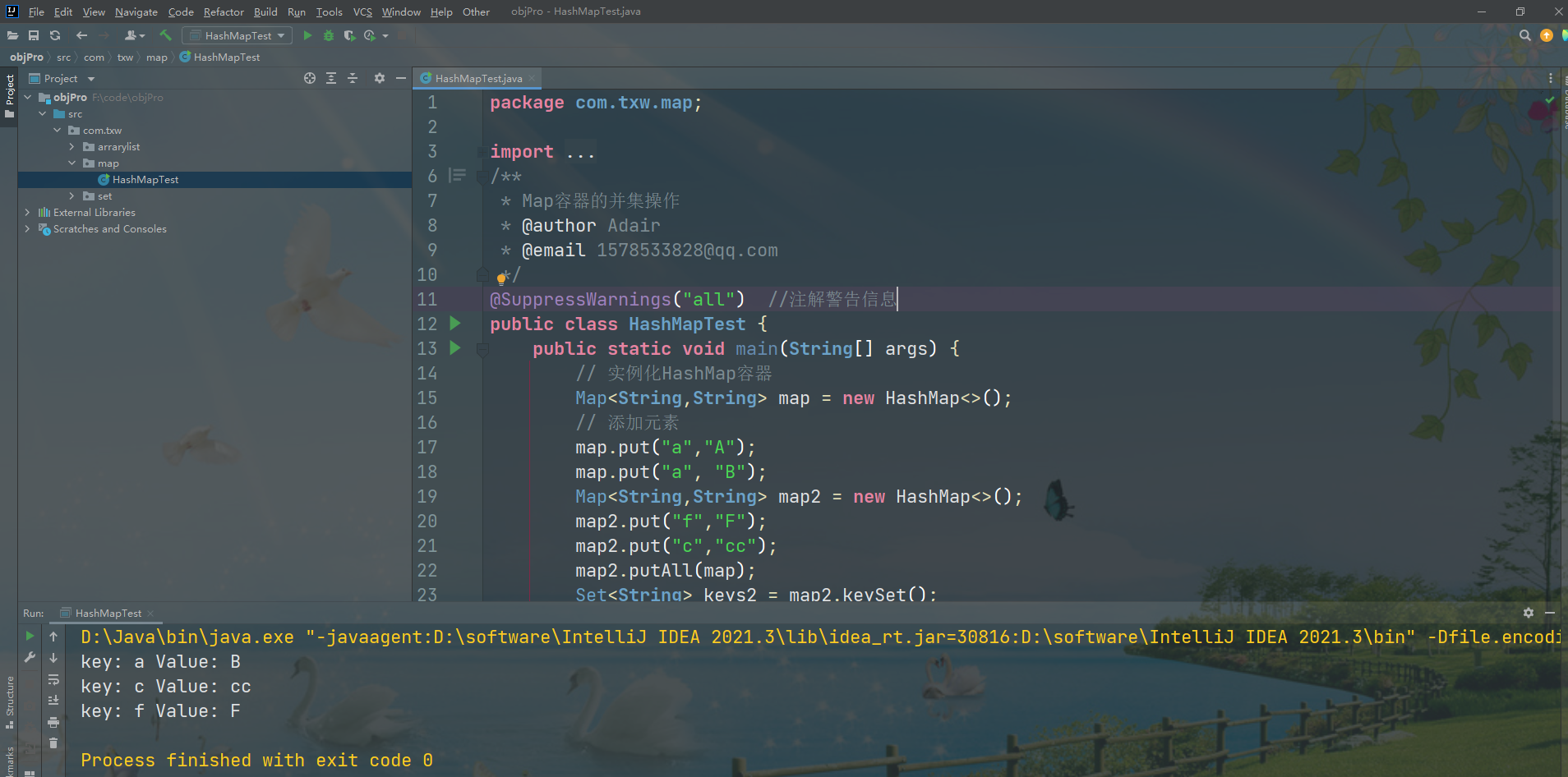Run HashMapTest with coverage
Viewport: 1568px width, 777px height.
pos(349,35)
